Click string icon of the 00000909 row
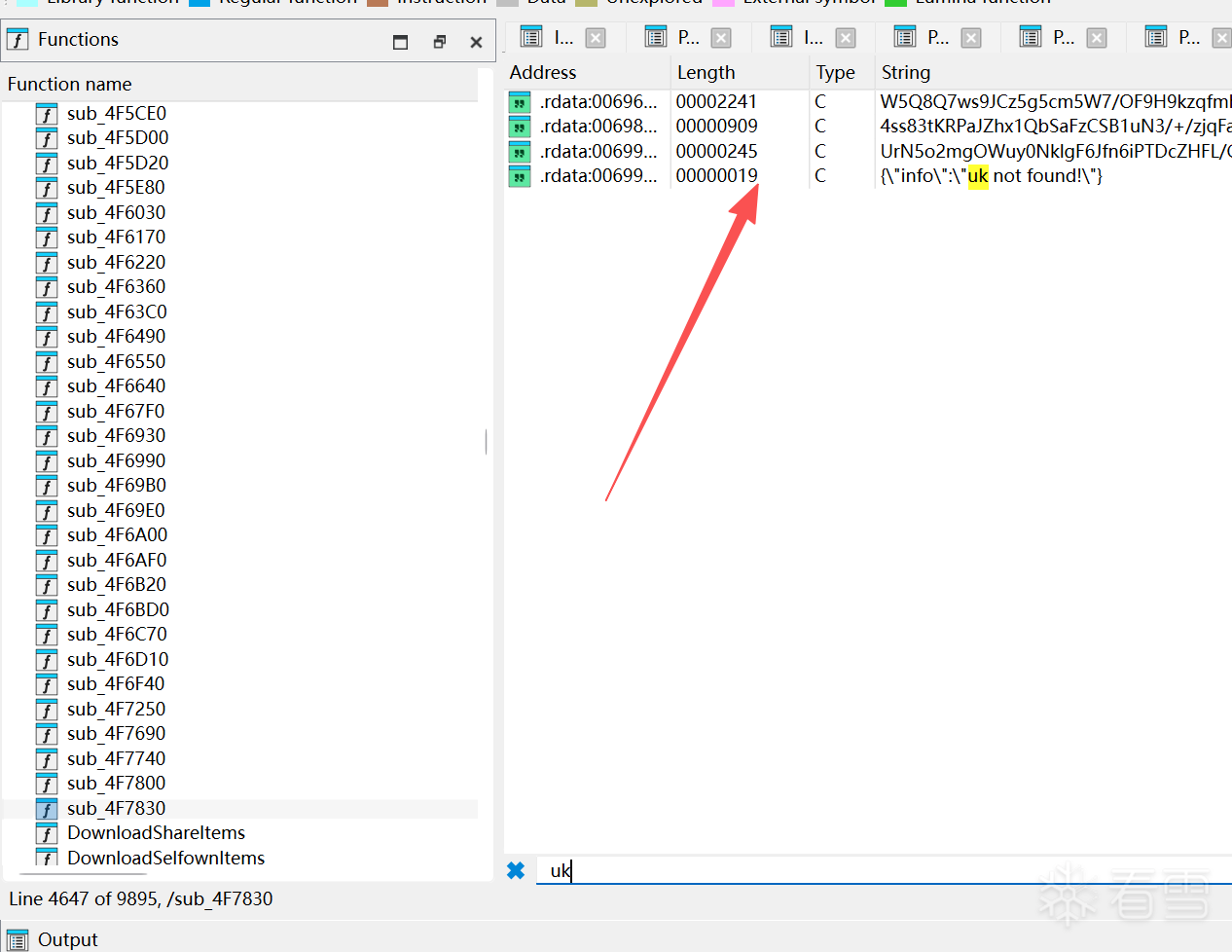This screenshot has height=952, width=1232. pyautogui.click(x=520, y=127)
